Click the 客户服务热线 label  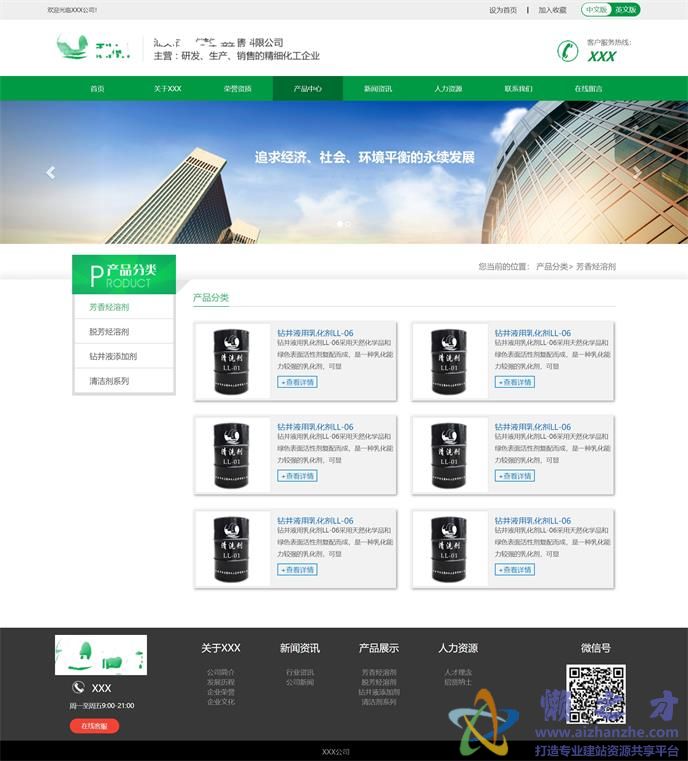coord(609,42)
